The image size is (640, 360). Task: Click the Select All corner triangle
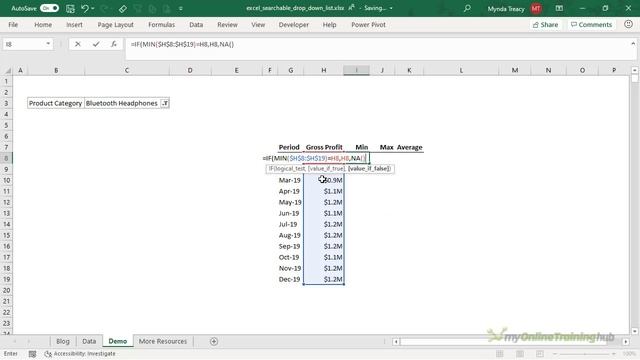click(7, 71)
